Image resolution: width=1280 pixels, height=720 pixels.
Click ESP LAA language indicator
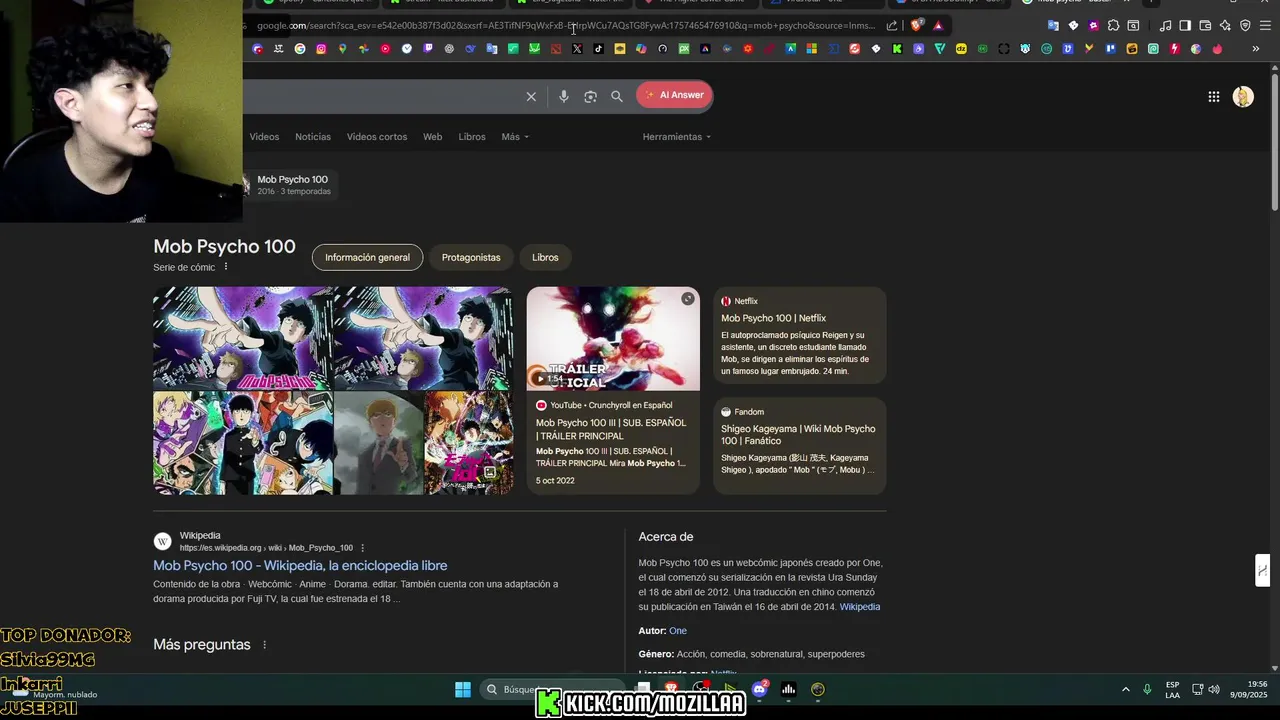pos(1172,689)
